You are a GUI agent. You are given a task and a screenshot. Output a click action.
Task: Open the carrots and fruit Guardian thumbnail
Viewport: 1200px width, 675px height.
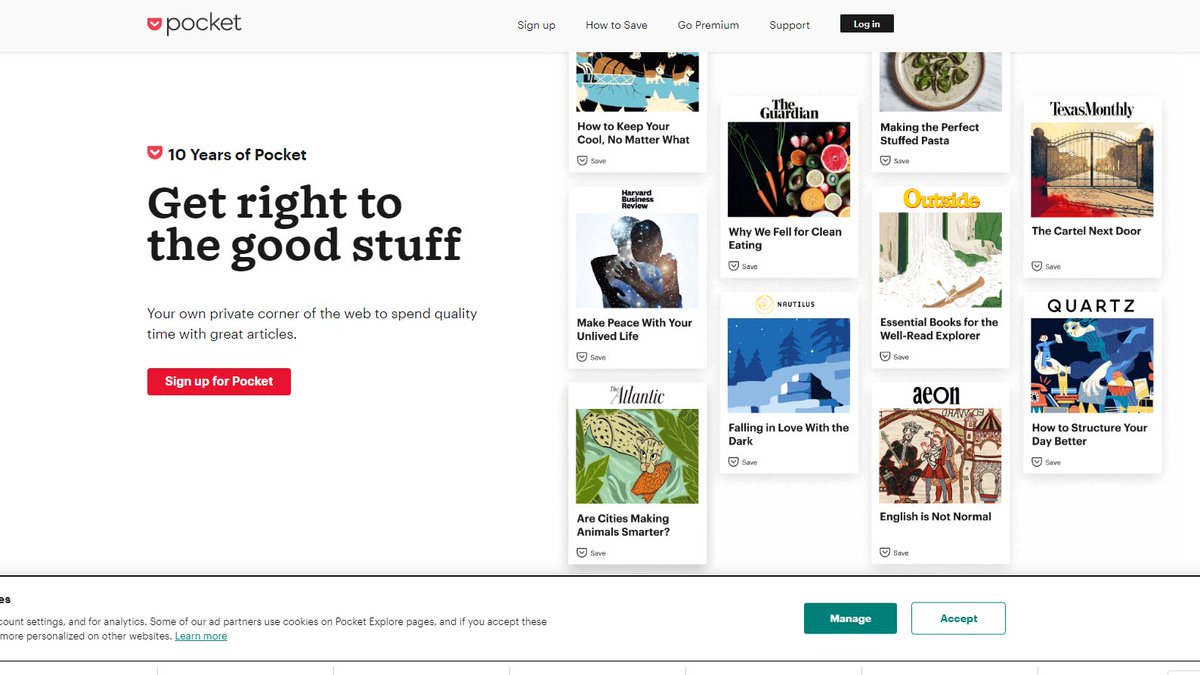789,170
